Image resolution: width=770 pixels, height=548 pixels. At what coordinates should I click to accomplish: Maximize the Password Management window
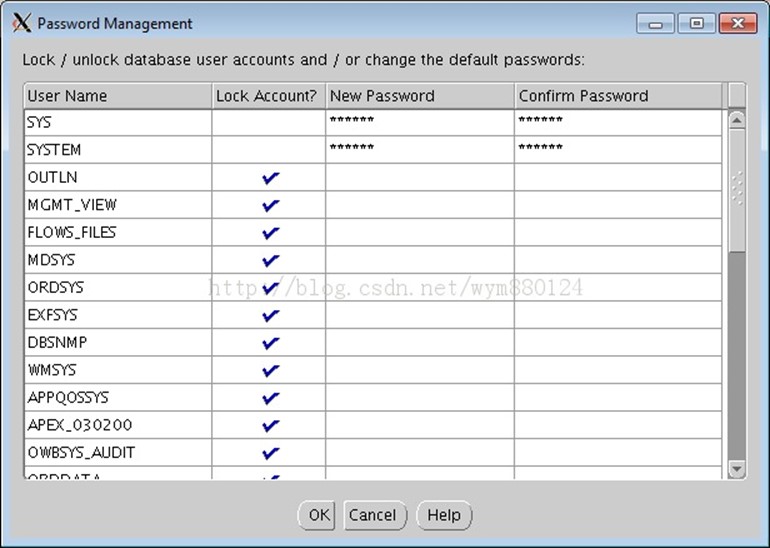coord(696,23)
